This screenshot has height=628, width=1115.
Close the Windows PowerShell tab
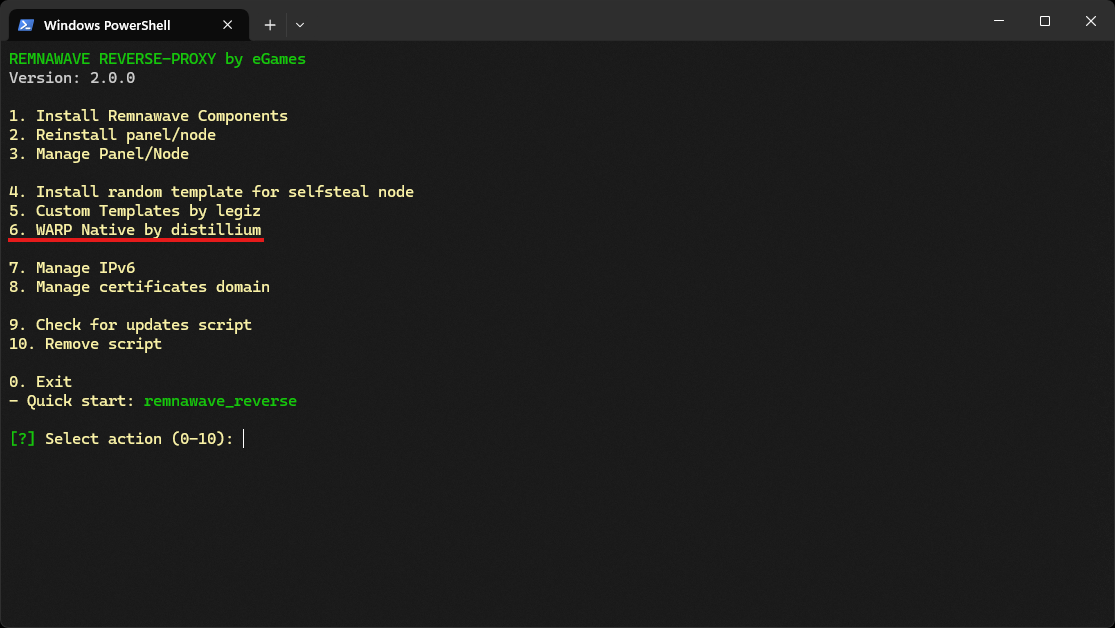tap(228, 25)
